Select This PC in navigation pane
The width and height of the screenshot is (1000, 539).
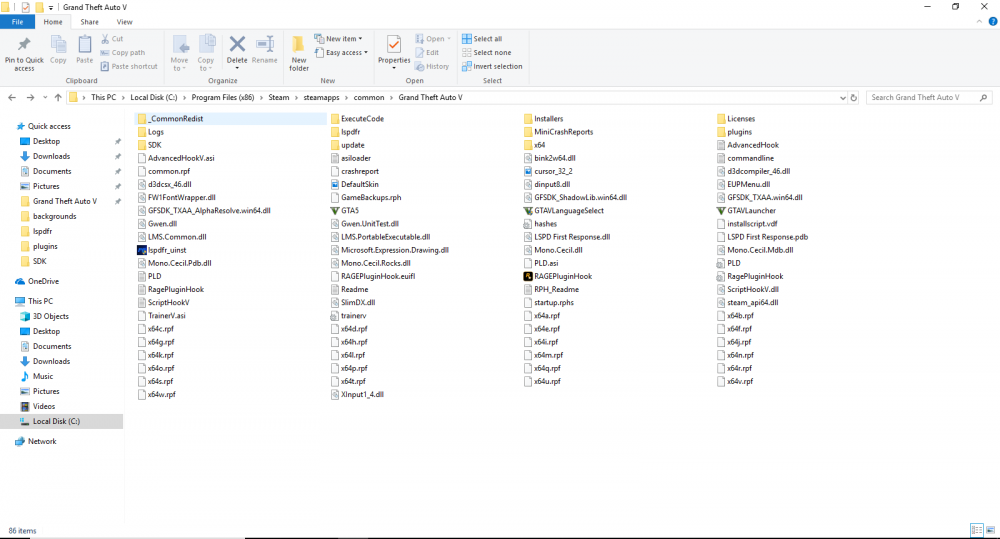click(40, 301)
